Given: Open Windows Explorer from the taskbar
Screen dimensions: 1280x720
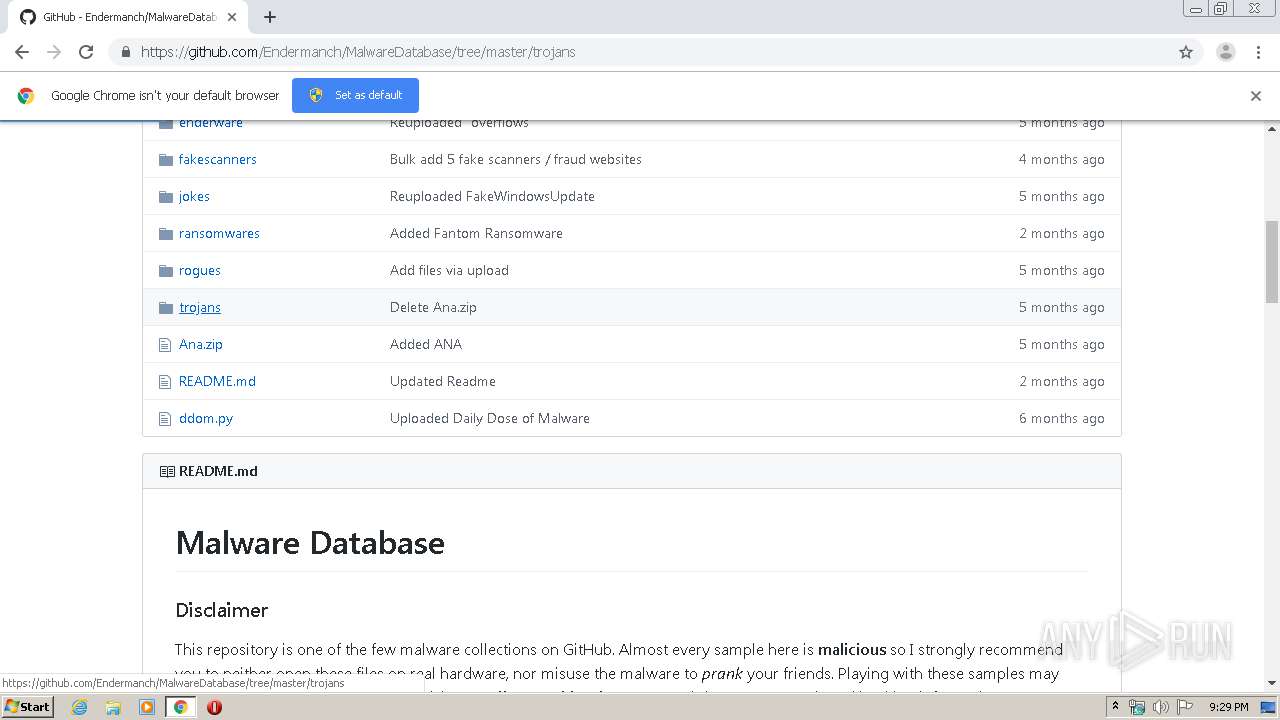Looking at the screenshot, I should coord(113,707).
